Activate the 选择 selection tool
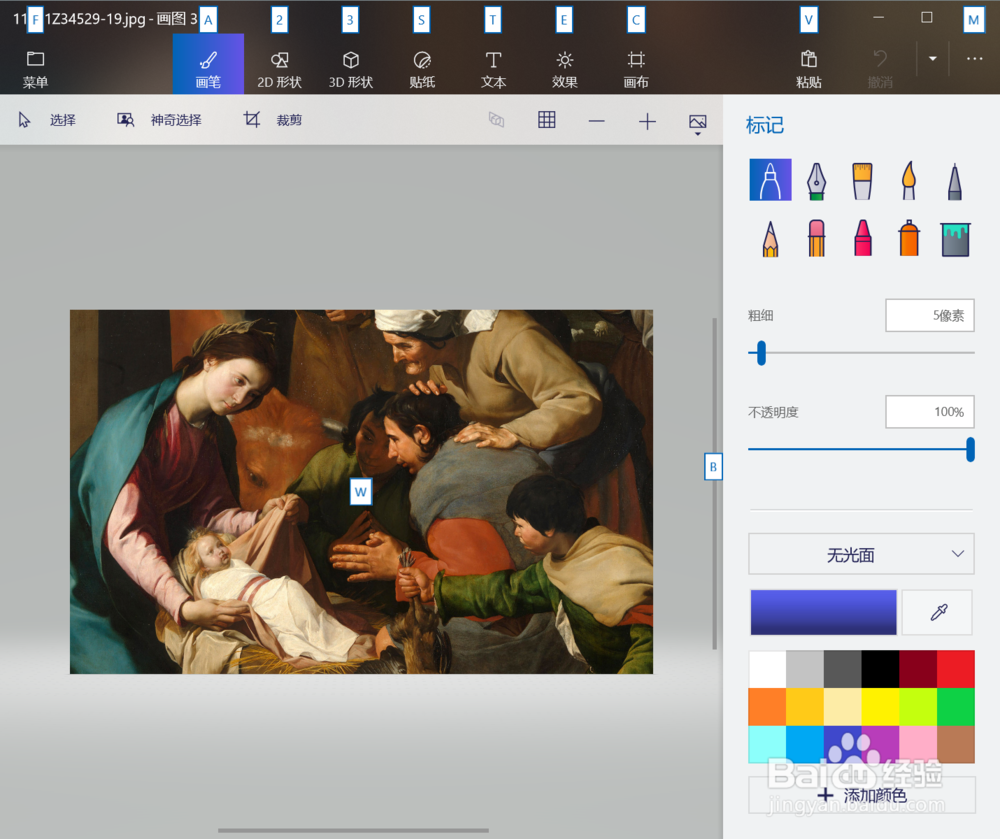The height and width of the screenshot is (839, 1000). (x=47, y=120)
